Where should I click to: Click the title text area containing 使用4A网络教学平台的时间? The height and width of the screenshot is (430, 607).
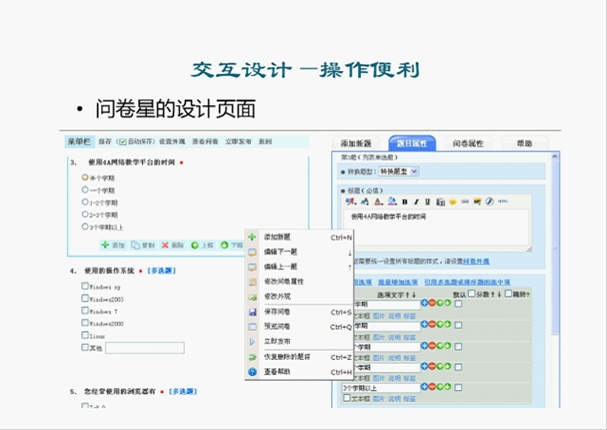coord(437,229)
